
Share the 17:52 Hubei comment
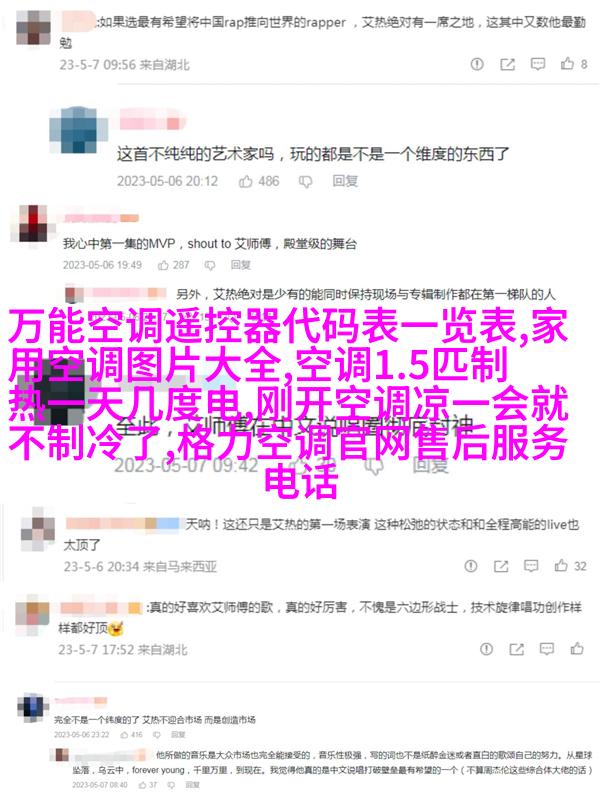[517, 649]
